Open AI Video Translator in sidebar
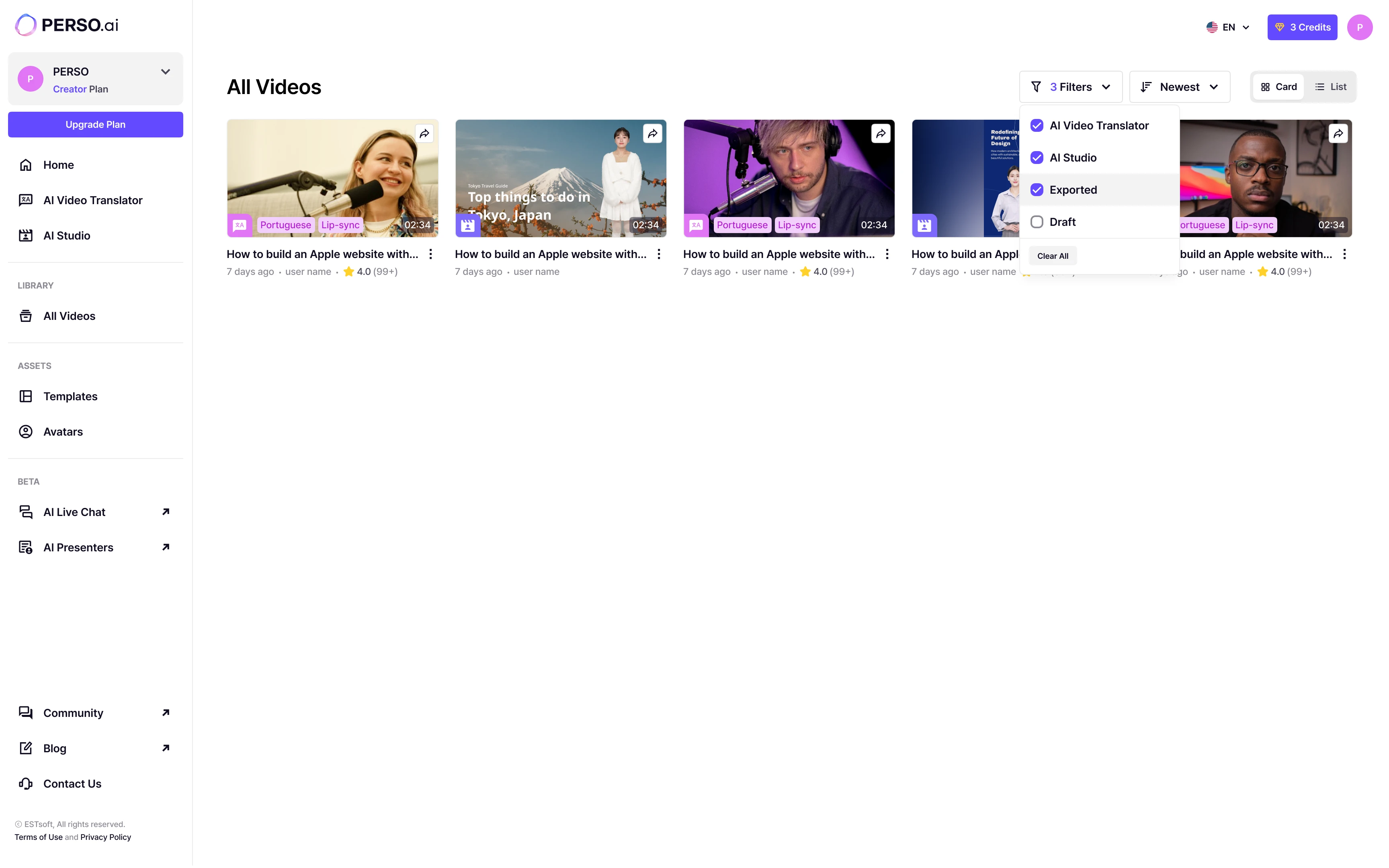The image size is (1389, 868). [x=95, y=201]
